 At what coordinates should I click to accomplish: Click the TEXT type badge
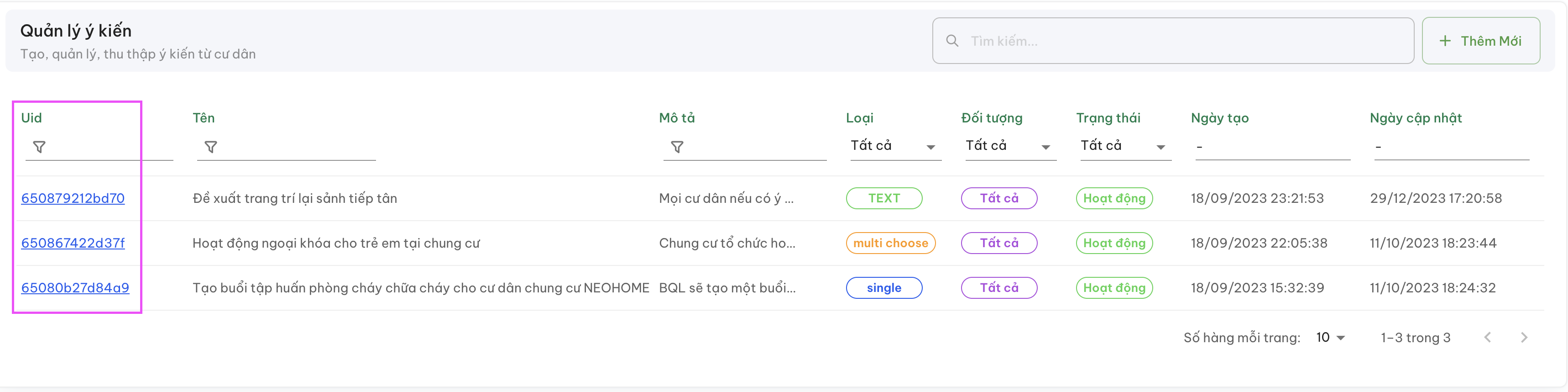tap(884, 198)
